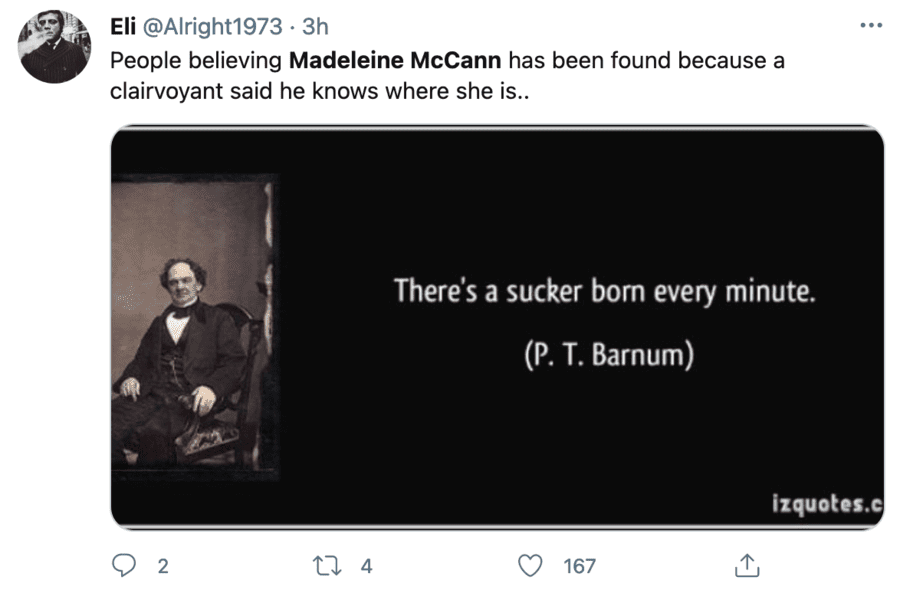
Task: Click the quote text 'There's a sucker born every minute'
Action: coord(605,291)
